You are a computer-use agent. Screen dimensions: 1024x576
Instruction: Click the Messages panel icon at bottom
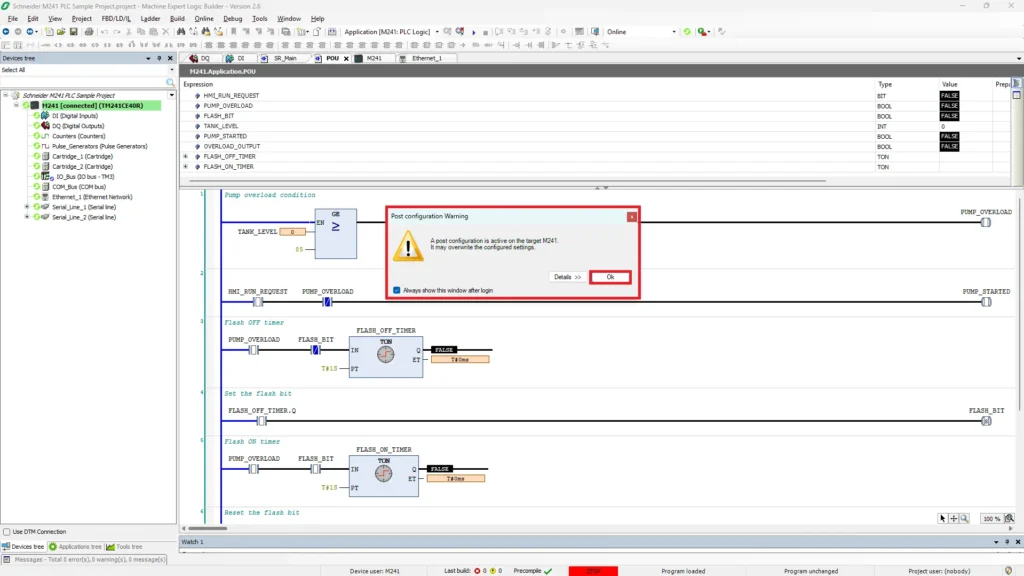click(x=7, y=560)
